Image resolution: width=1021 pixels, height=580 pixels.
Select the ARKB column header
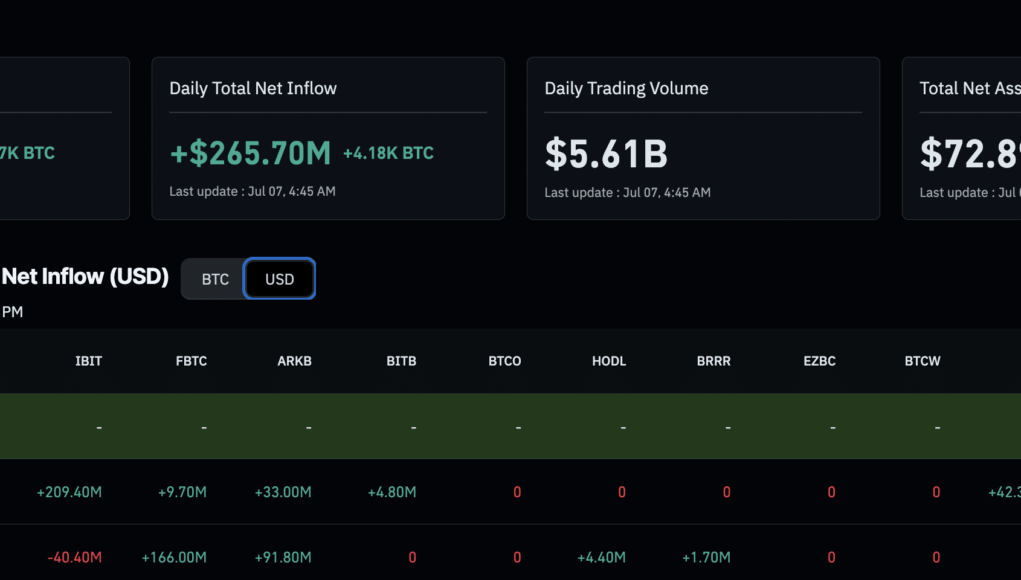point(294,361)
